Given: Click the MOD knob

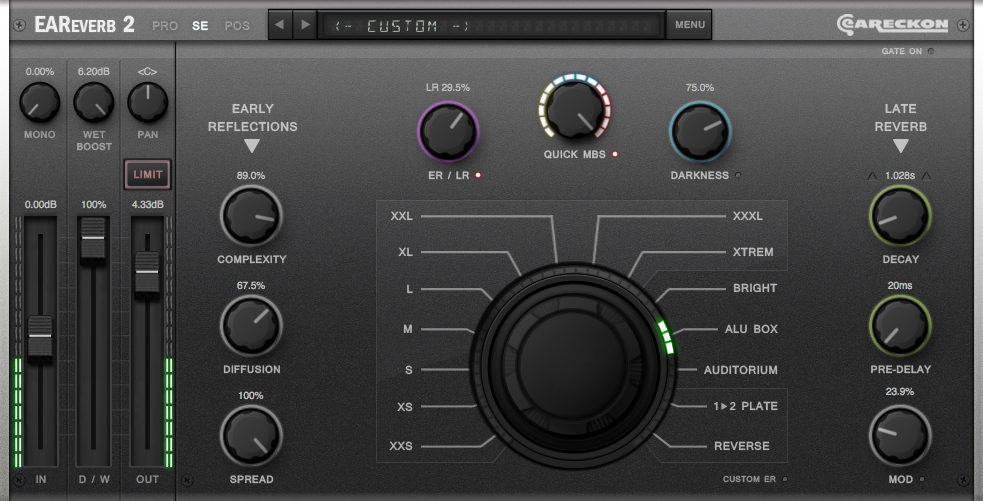Looking at the screenshot, I should coord(900,435).
